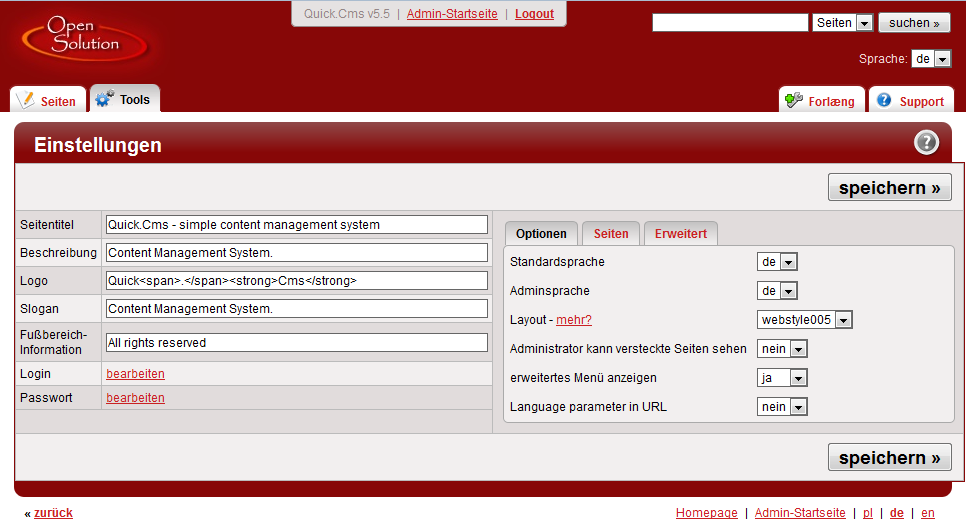
Task: Switch to the Optionen settings tab
Action: [x=541, y=233]
